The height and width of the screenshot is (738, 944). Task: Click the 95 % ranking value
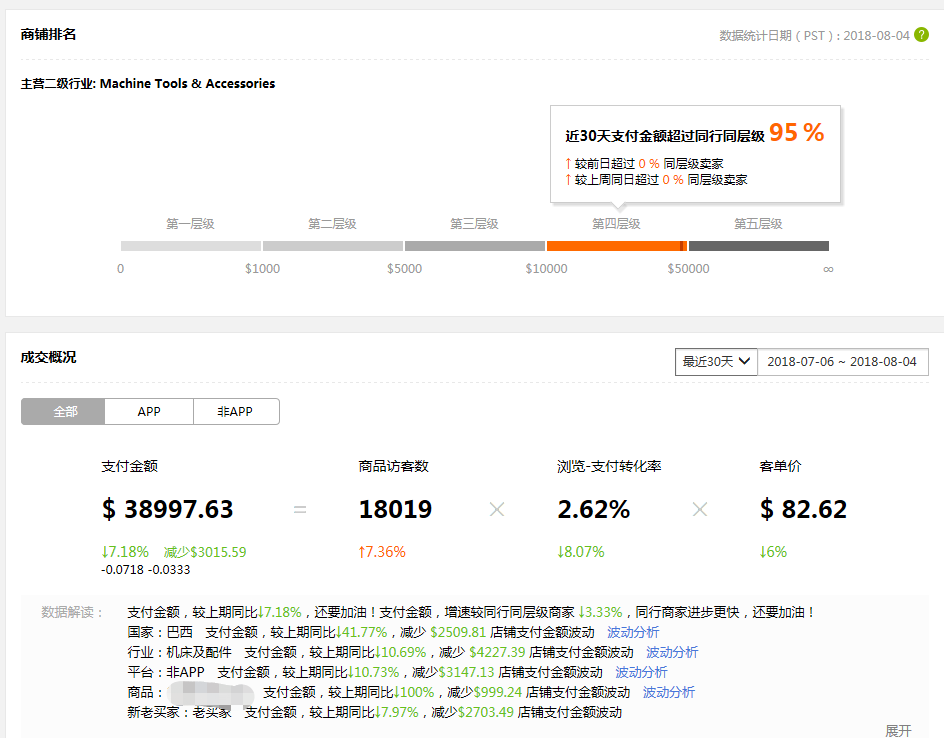pyautogui.click(x=796, y=132)
